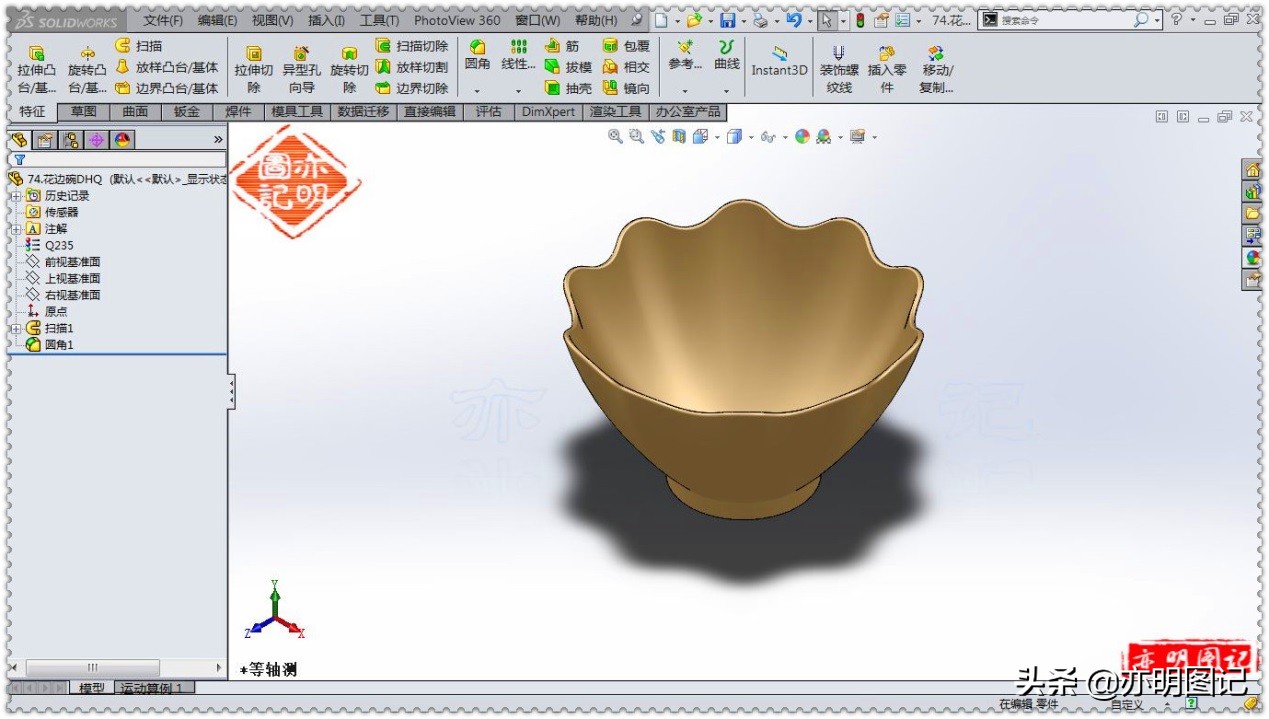Select the 拉伸切除 extruded cut tool
The width and height of the screenshot is (1269, 719).
coord(254,69)
